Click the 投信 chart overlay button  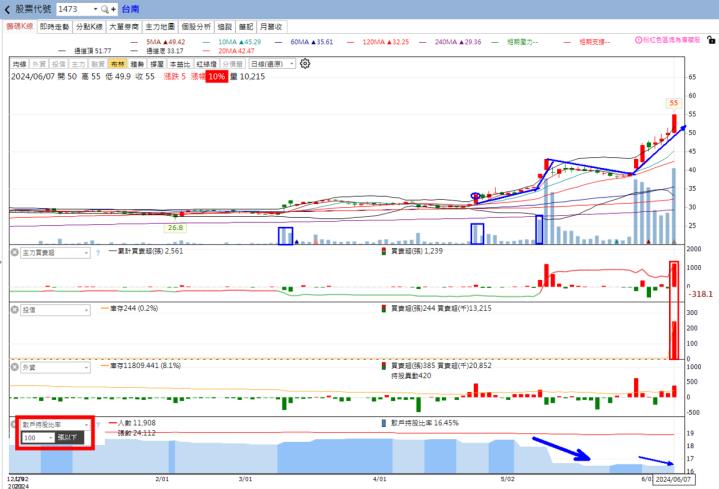tap(59, 64)
